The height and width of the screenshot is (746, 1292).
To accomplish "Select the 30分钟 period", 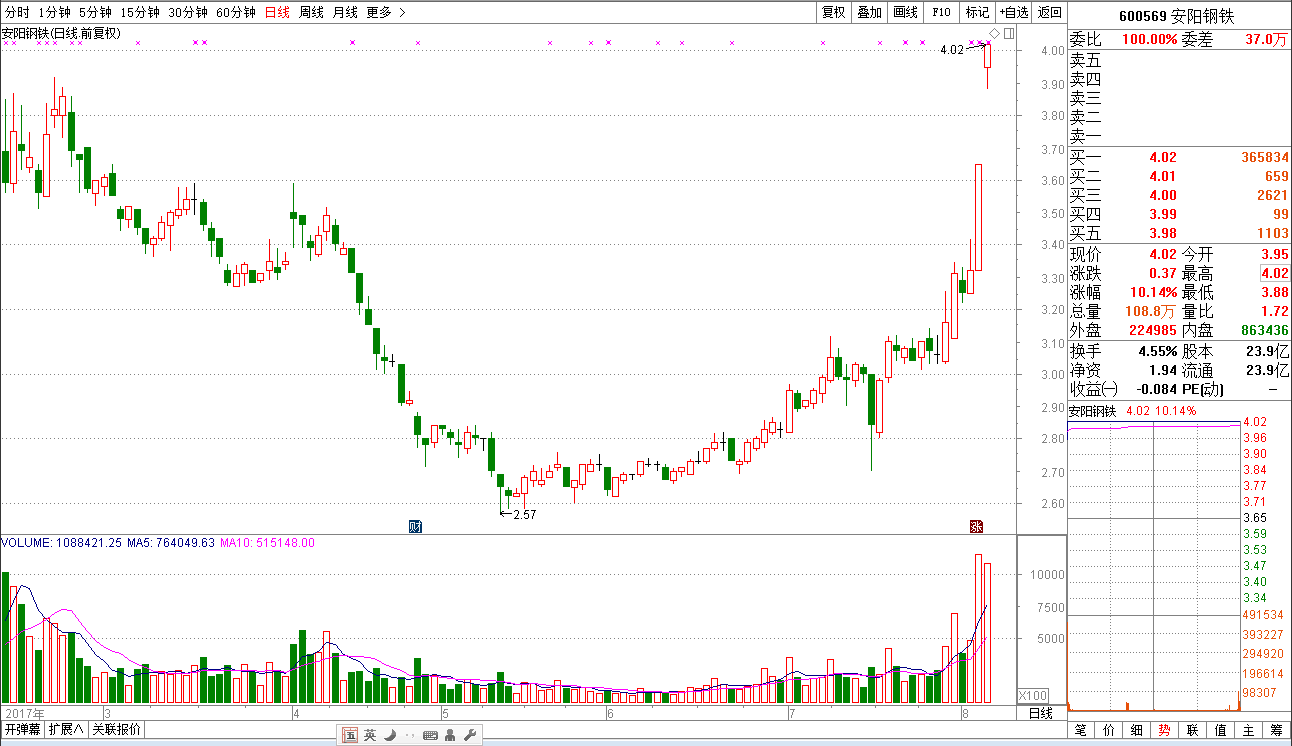I will (188, 12).
